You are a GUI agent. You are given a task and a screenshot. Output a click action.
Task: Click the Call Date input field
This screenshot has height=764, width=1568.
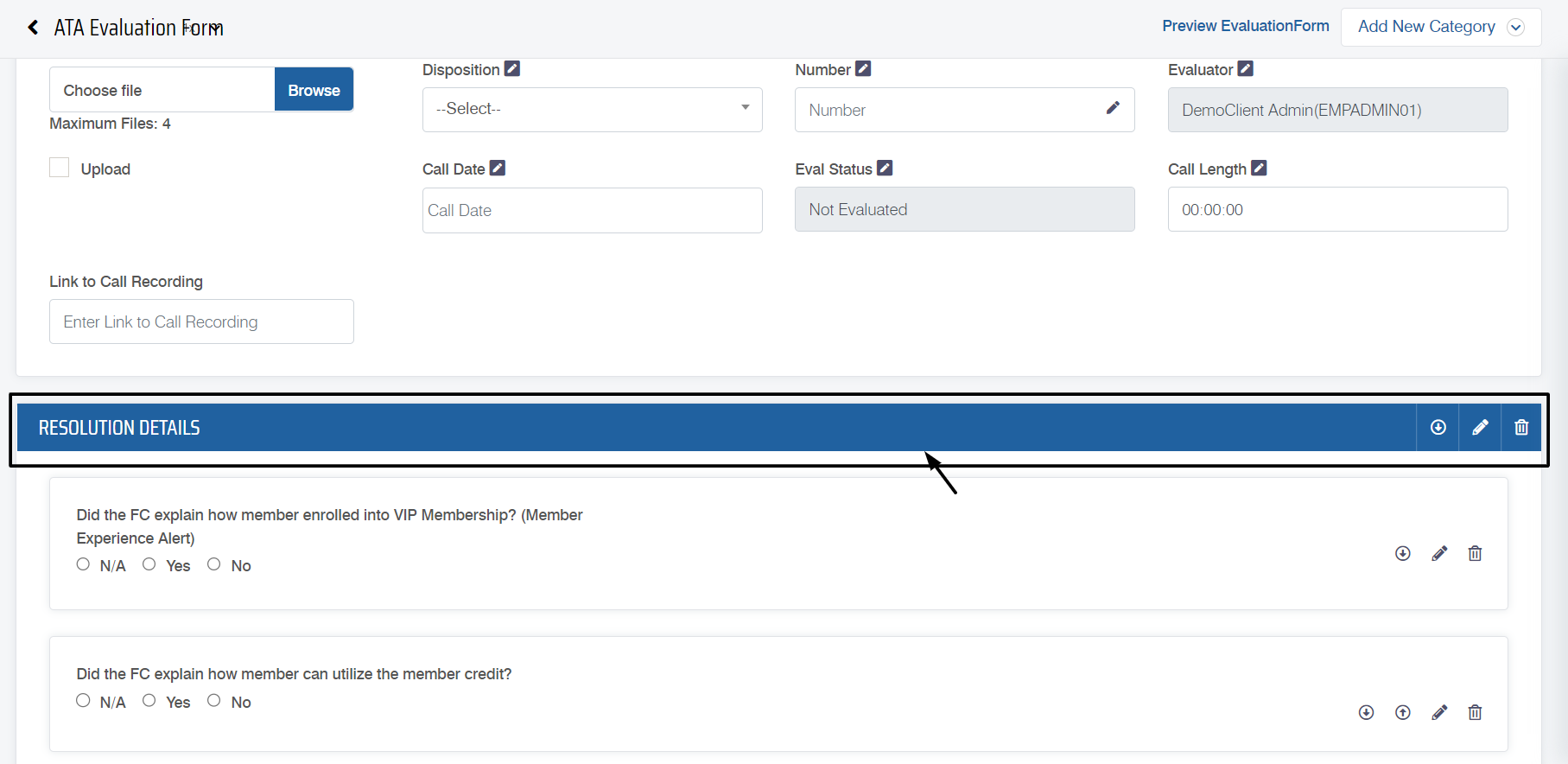coord(592,210)
